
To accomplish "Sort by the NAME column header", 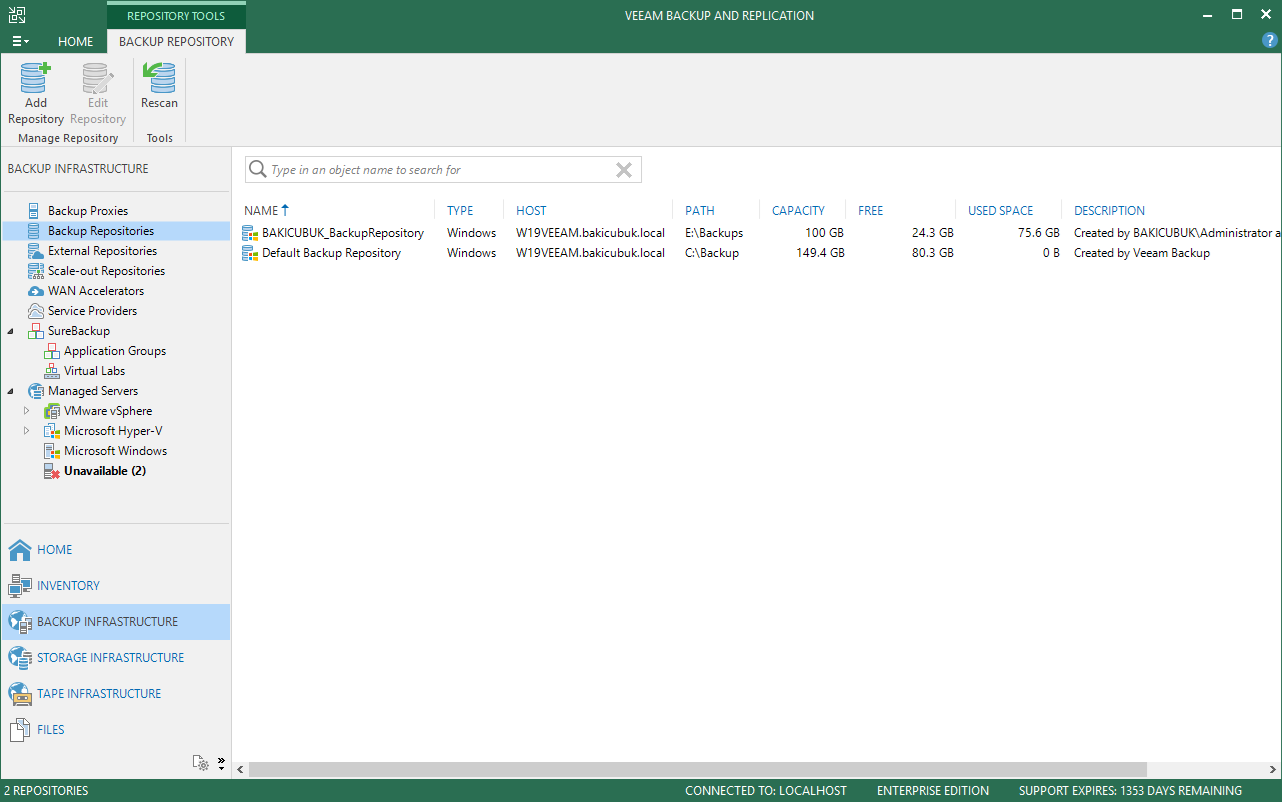I will tap(260, 211).
